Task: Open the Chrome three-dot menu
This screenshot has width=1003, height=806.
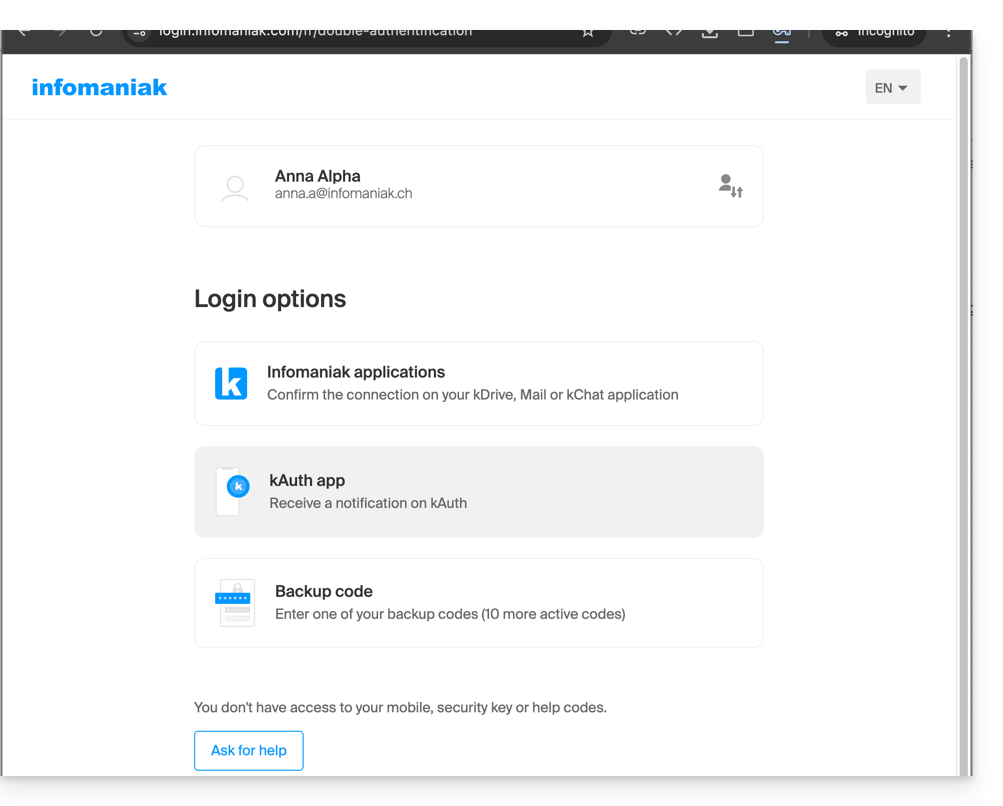Action: pyautogui.click(x=948, y=32)
